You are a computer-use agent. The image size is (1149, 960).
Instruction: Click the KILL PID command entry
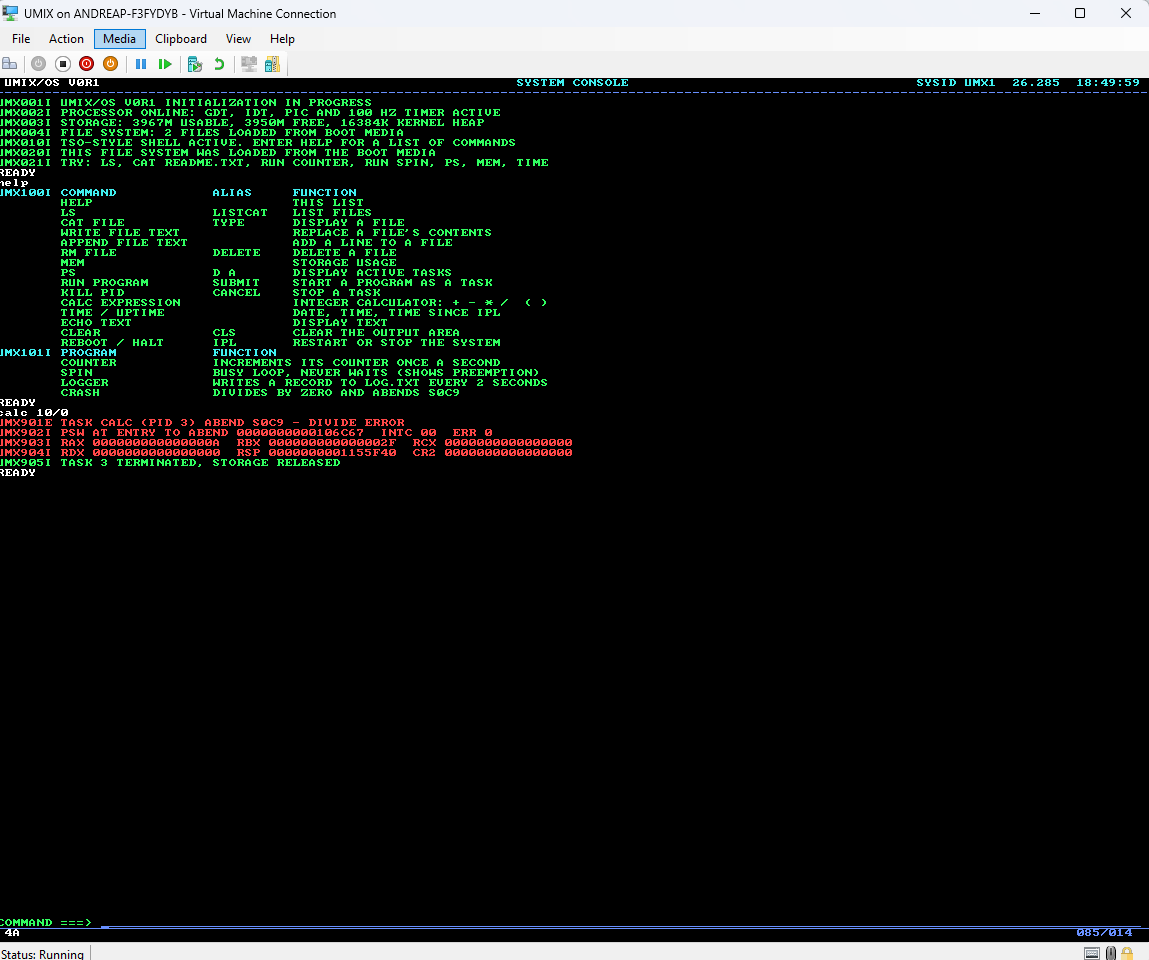pyautogui.click(x=92, y=292)
